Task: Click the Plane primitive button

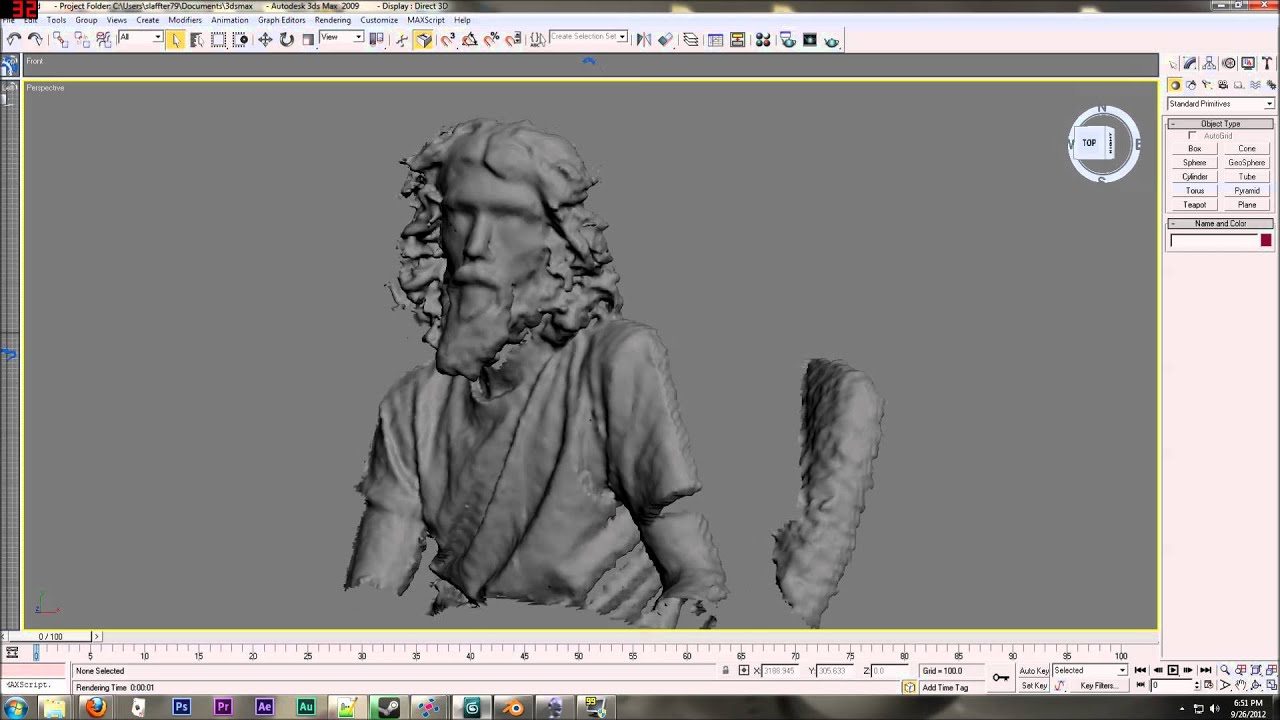Action: click(1246, 205)
